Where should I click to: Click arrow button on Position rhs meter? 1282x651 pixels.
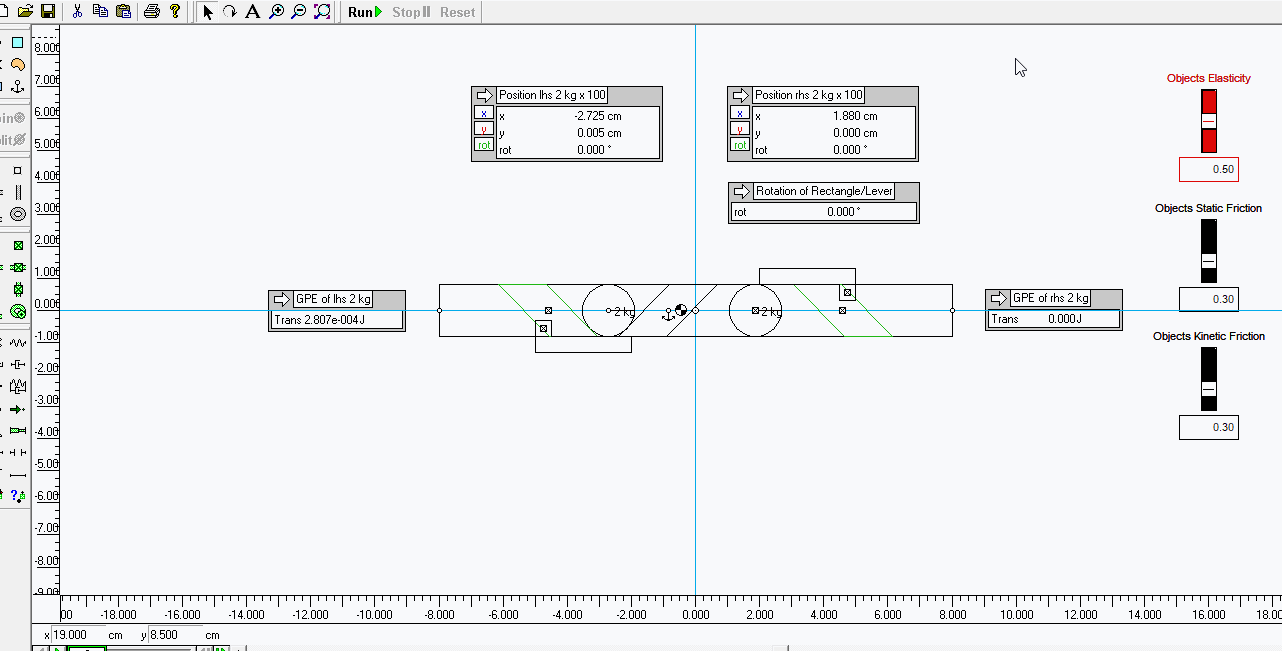pyautogui.click(x=740, y=95)
